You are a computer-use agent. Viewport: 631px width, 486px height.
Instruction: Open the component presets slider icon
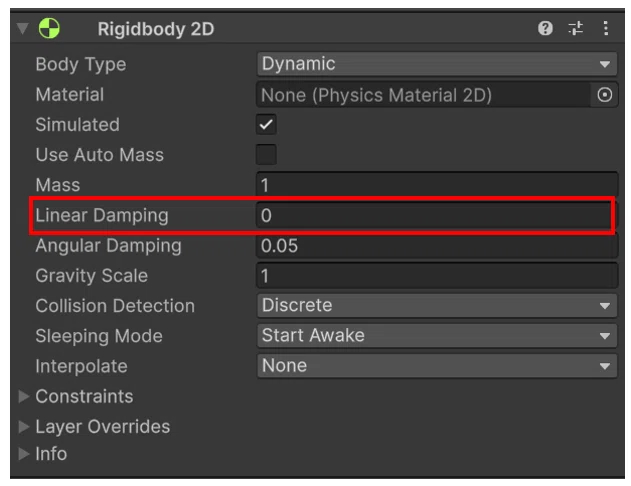[x=575, y=28]
